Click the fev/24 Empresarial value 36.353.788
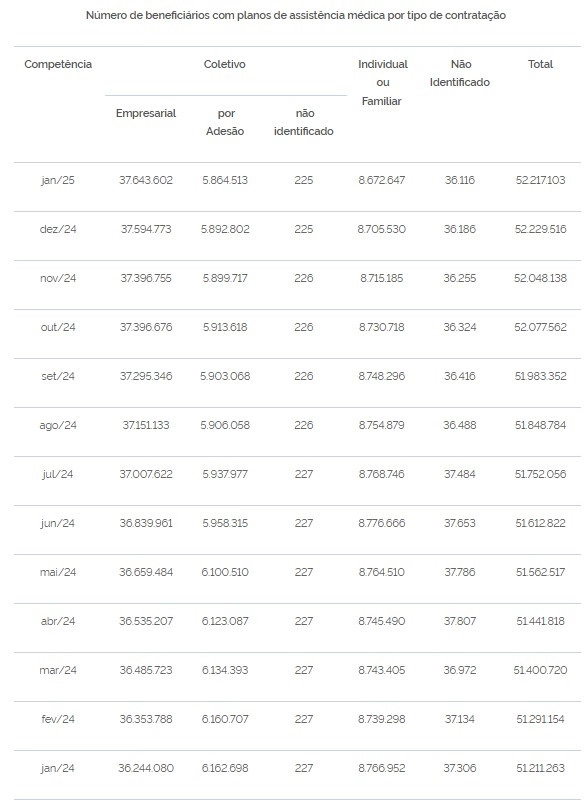The image size is (584, 800). tap(146, 719)
